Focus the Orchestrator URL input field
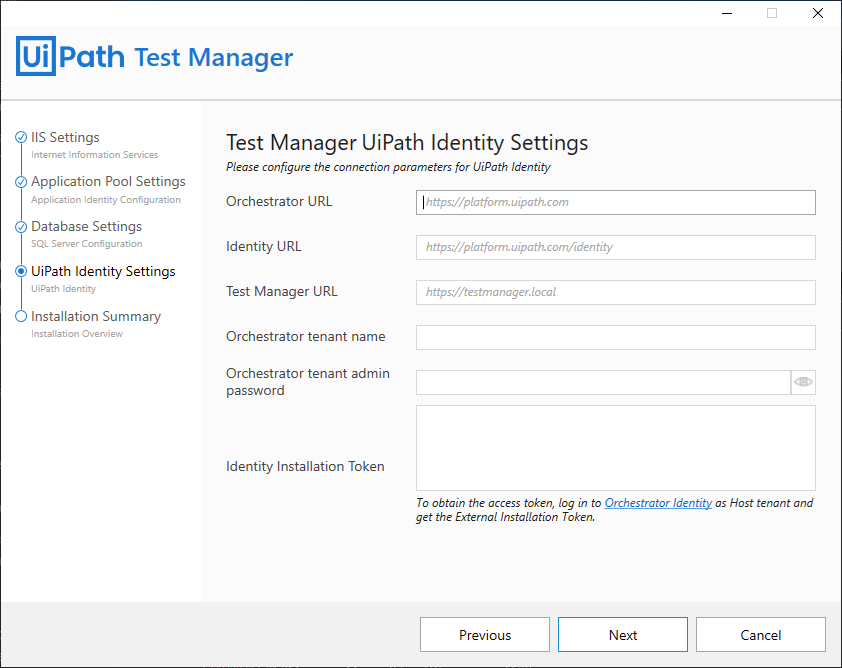Viewport: 842px width, 668px height. click(x=615, y=202)
